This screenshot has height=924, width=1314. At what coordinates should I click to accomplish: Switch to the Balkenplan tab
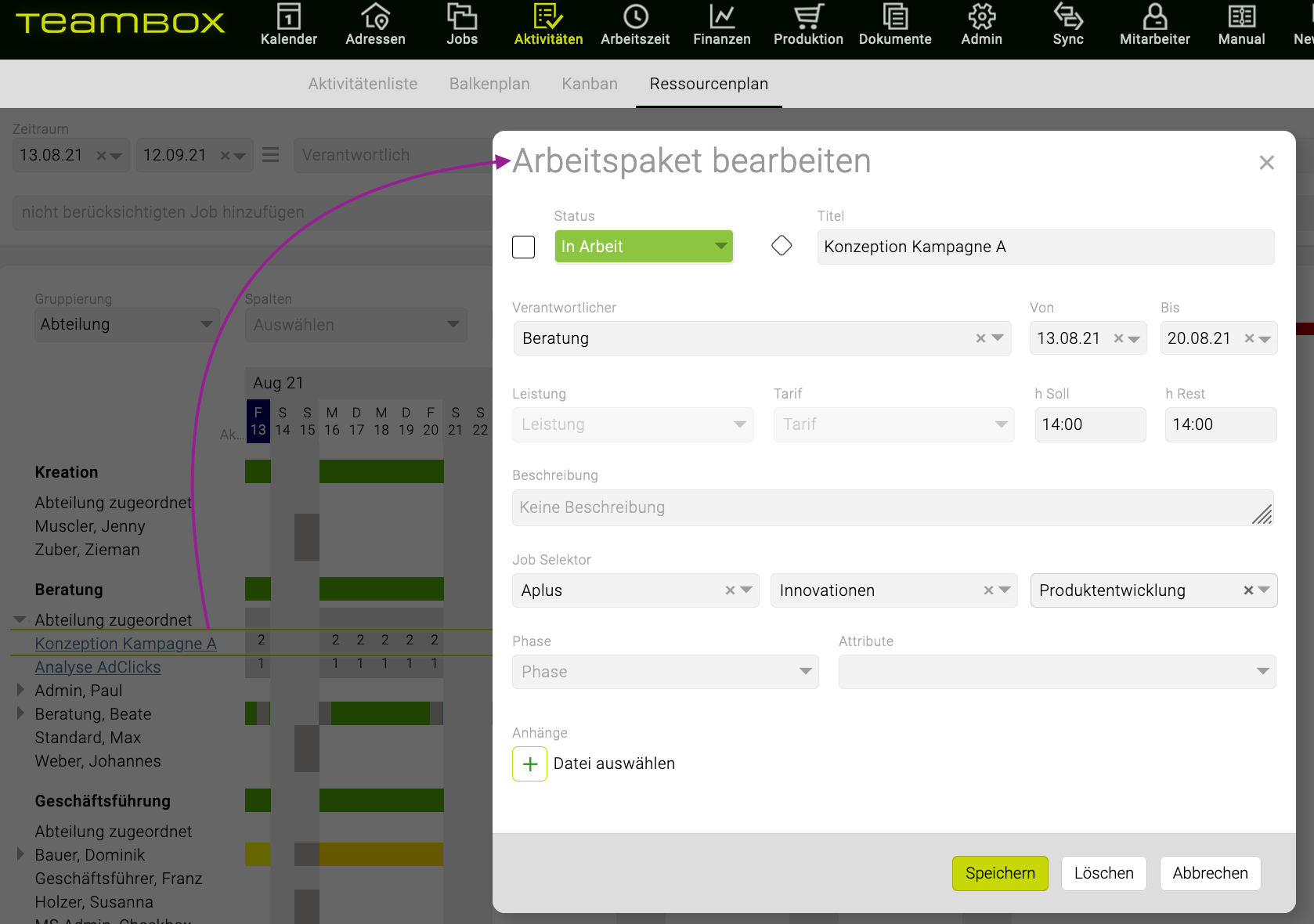(489, 84)
